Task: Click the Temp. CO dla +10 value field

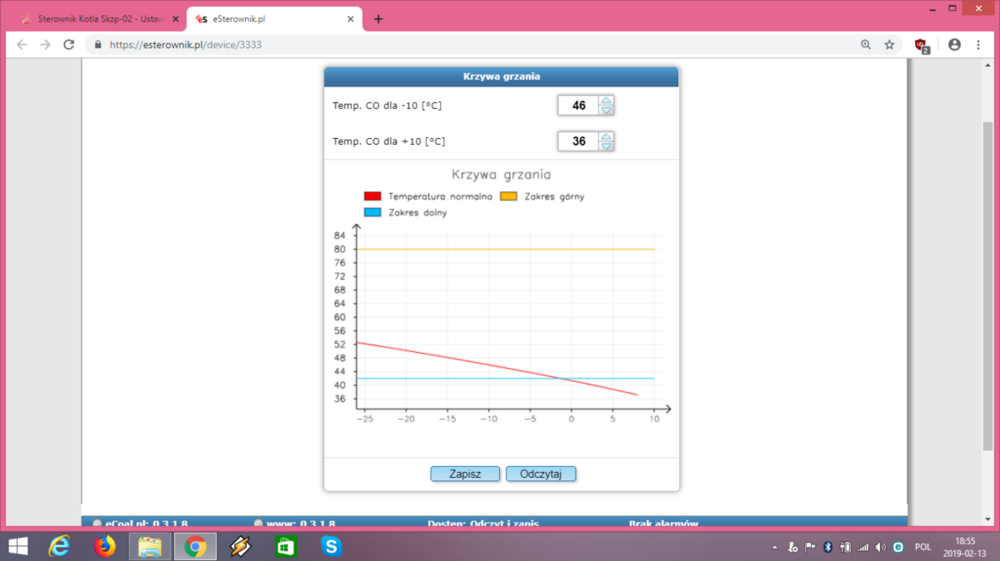Action: 578,142
